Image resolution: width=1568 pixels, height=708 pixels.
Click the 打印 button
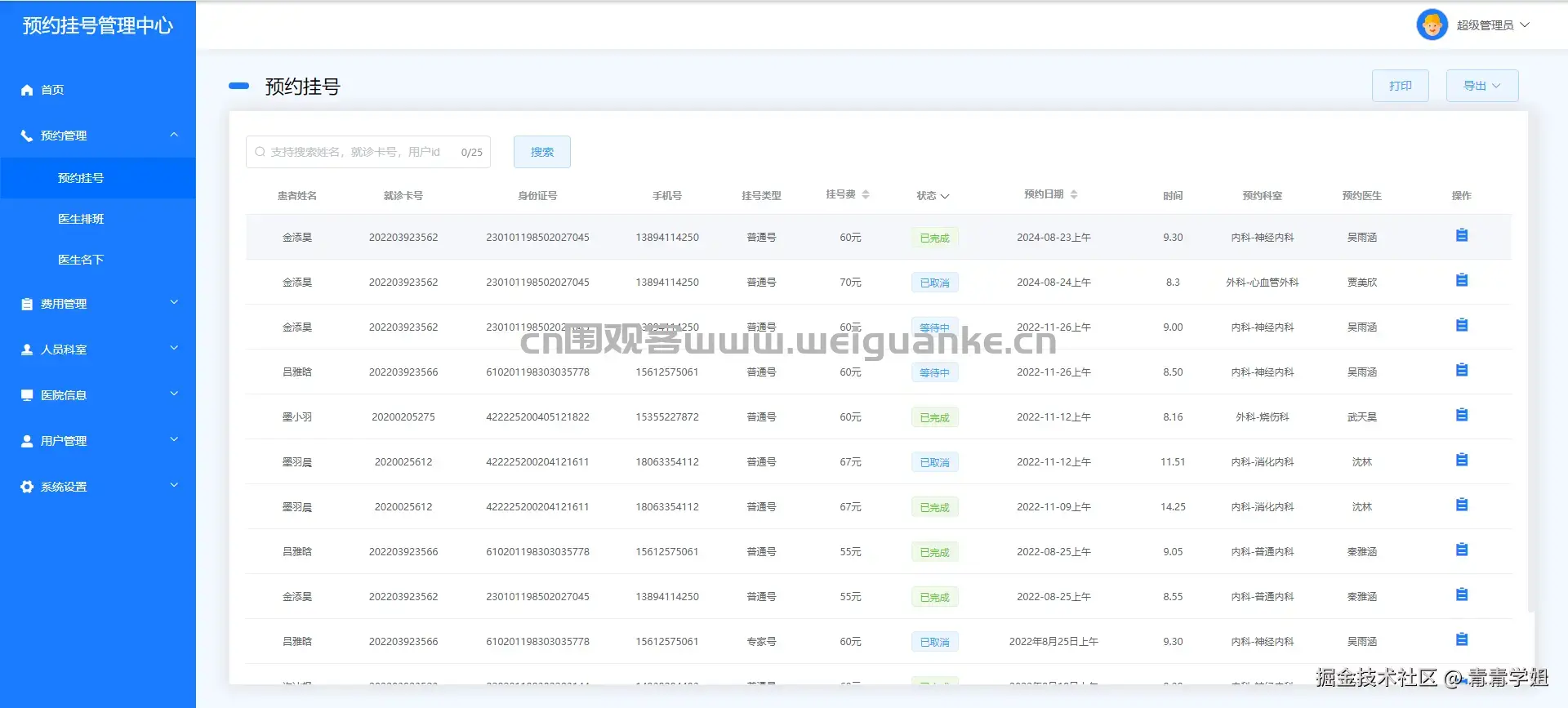(x=1401, y=86)
